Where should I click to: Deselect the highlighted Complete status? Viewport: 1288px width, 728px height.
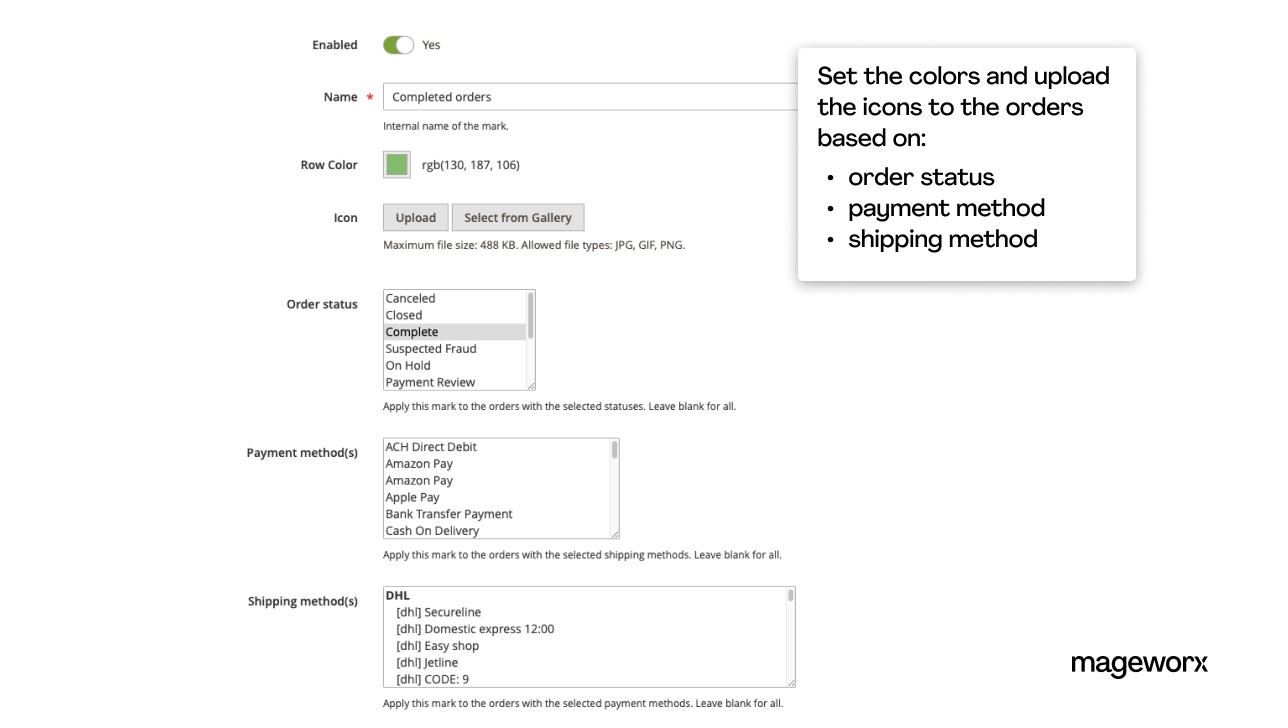click(440, 331)
